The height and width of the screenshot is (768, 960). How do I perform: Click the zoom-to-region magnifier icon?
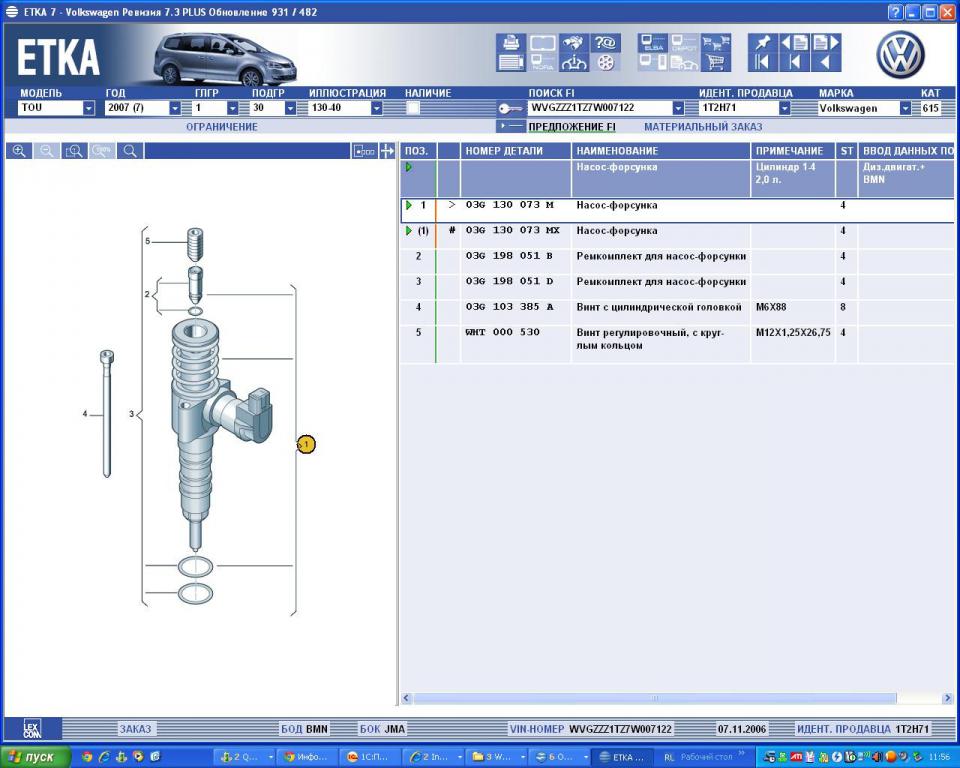pyautogui.click(x=74, y=151)
